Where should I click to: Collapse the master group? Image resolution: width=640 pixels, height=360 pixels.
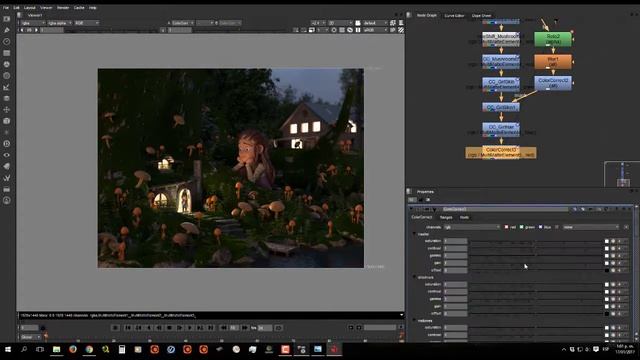[414, 234]
